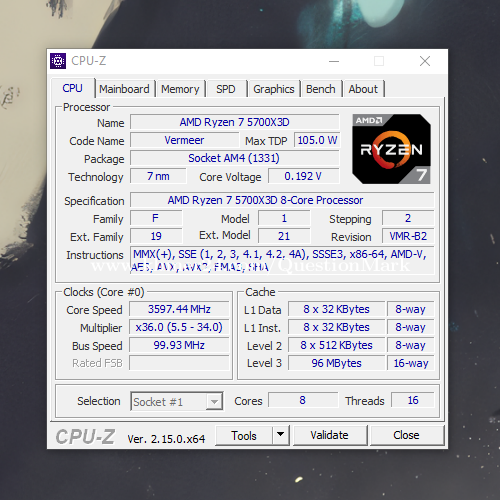Image resolution: width=500 pixels, height=500 pixels.
Task: Click the Ext. Family value 19
Action: (x=156, y=236)
